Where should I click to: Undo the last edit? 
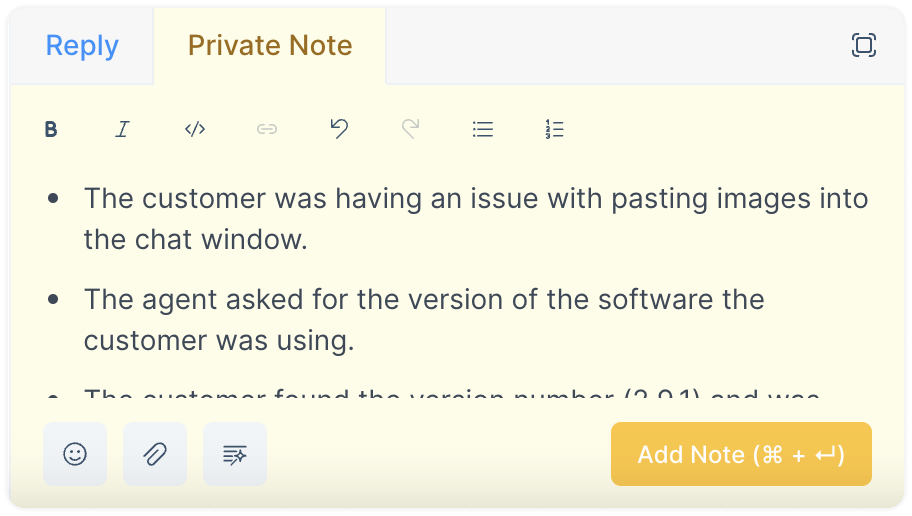[339, 129]
